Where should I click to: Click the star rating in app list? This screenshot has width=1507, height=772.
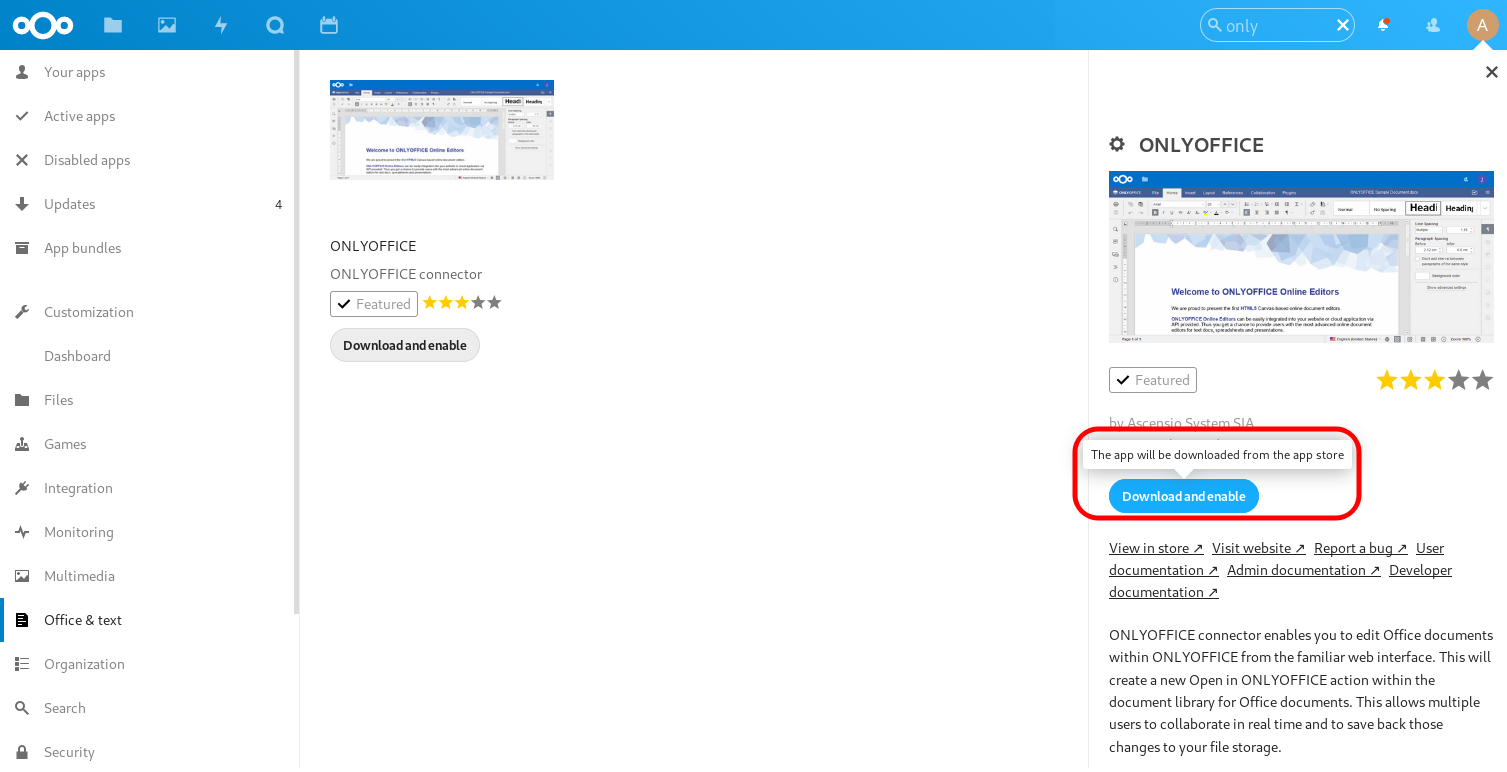pyautogui.click(x=462, y=303)
